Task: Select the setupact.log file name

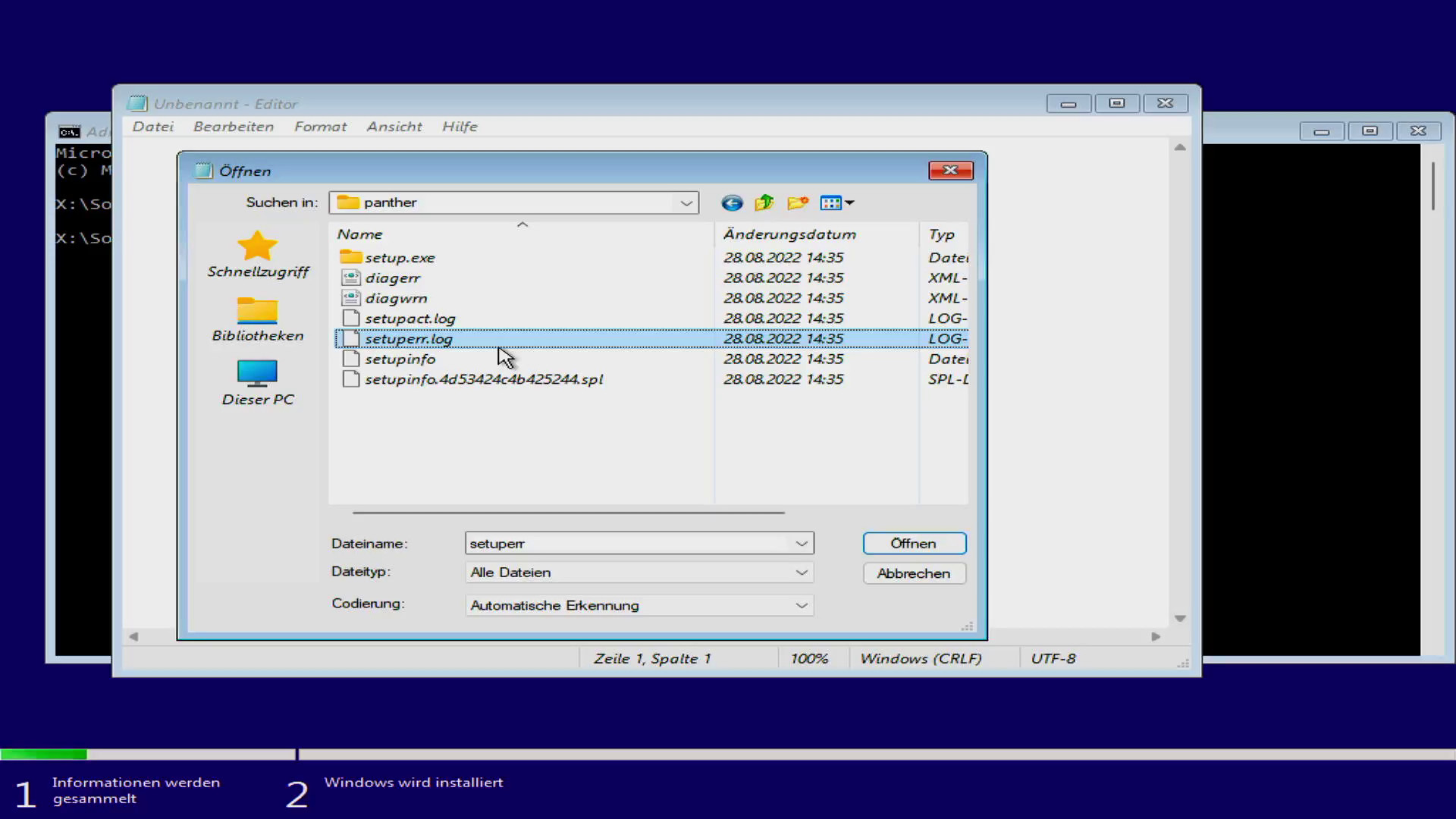Action: point(410,318)
